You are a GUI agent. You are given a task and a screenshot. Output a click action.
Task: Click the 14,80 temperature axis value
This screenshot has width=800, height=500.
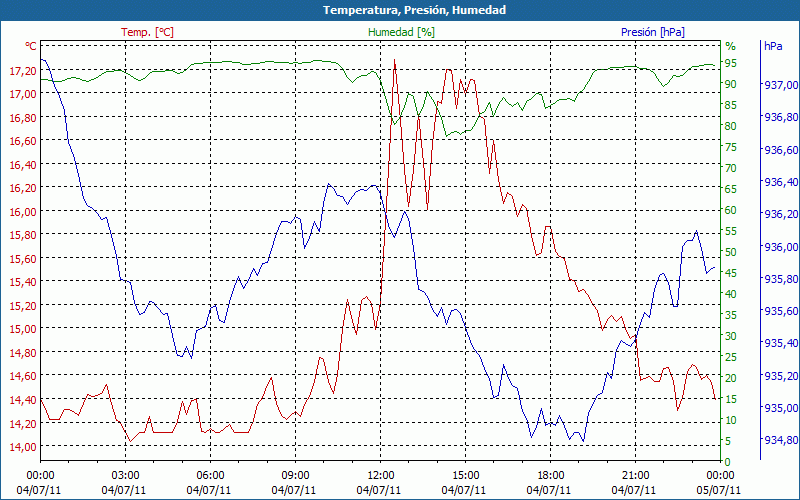point(23,353)
